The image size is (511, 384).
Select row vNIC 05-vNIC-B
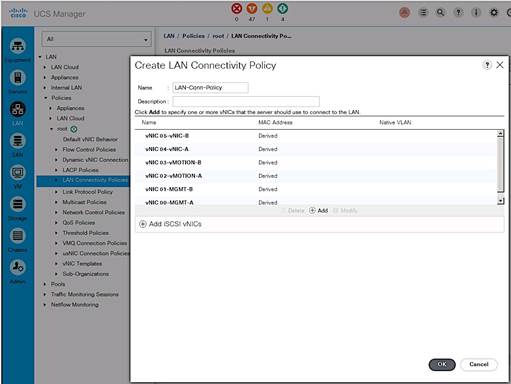click(x=316, y=136)
